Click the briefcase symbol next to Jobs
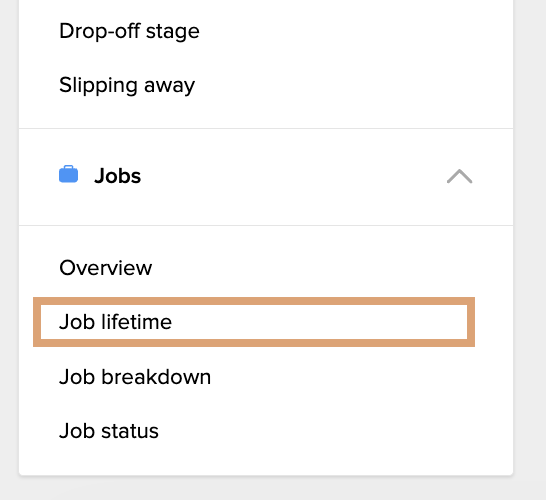 pyautogui.click(x=68, y=174)
